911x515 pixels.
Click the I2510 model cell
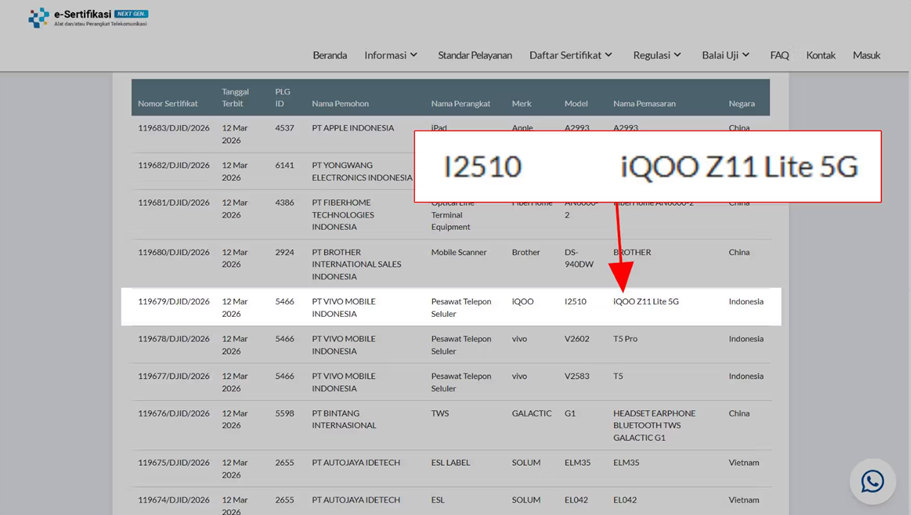[575, 301]
